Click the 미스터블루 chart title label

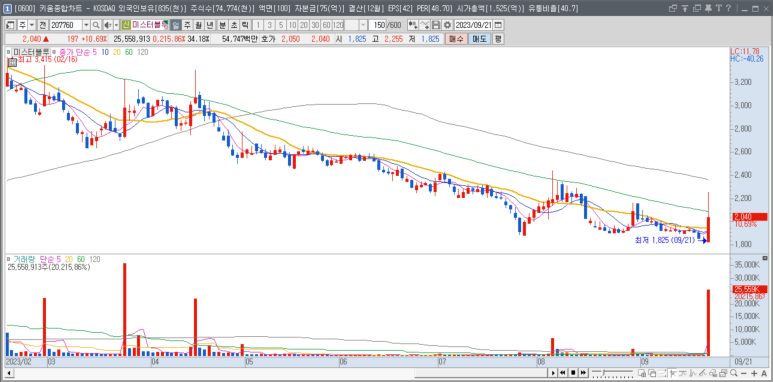[31, 52]
